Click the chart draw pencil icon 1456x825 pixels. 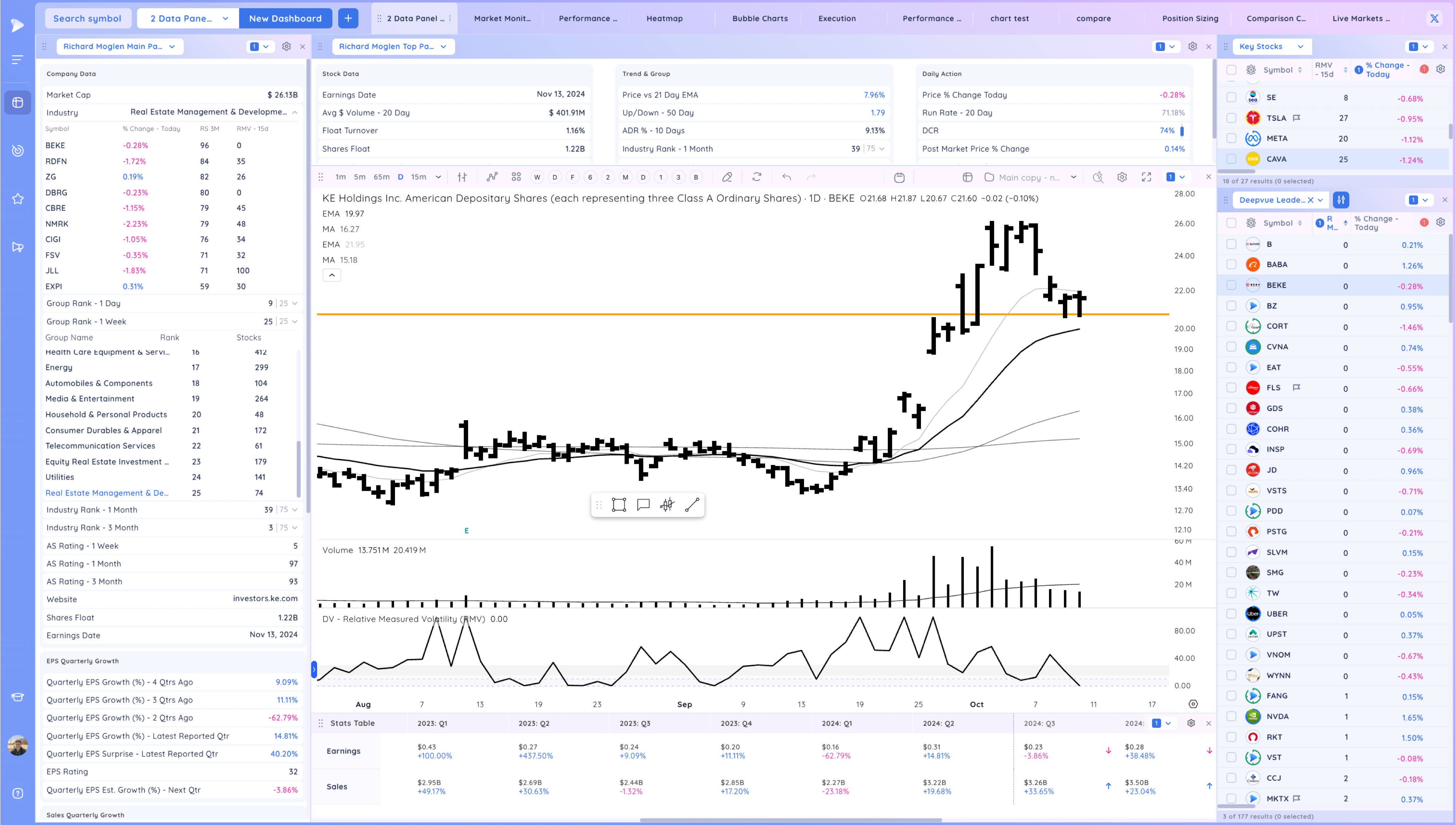pos(727,177)
